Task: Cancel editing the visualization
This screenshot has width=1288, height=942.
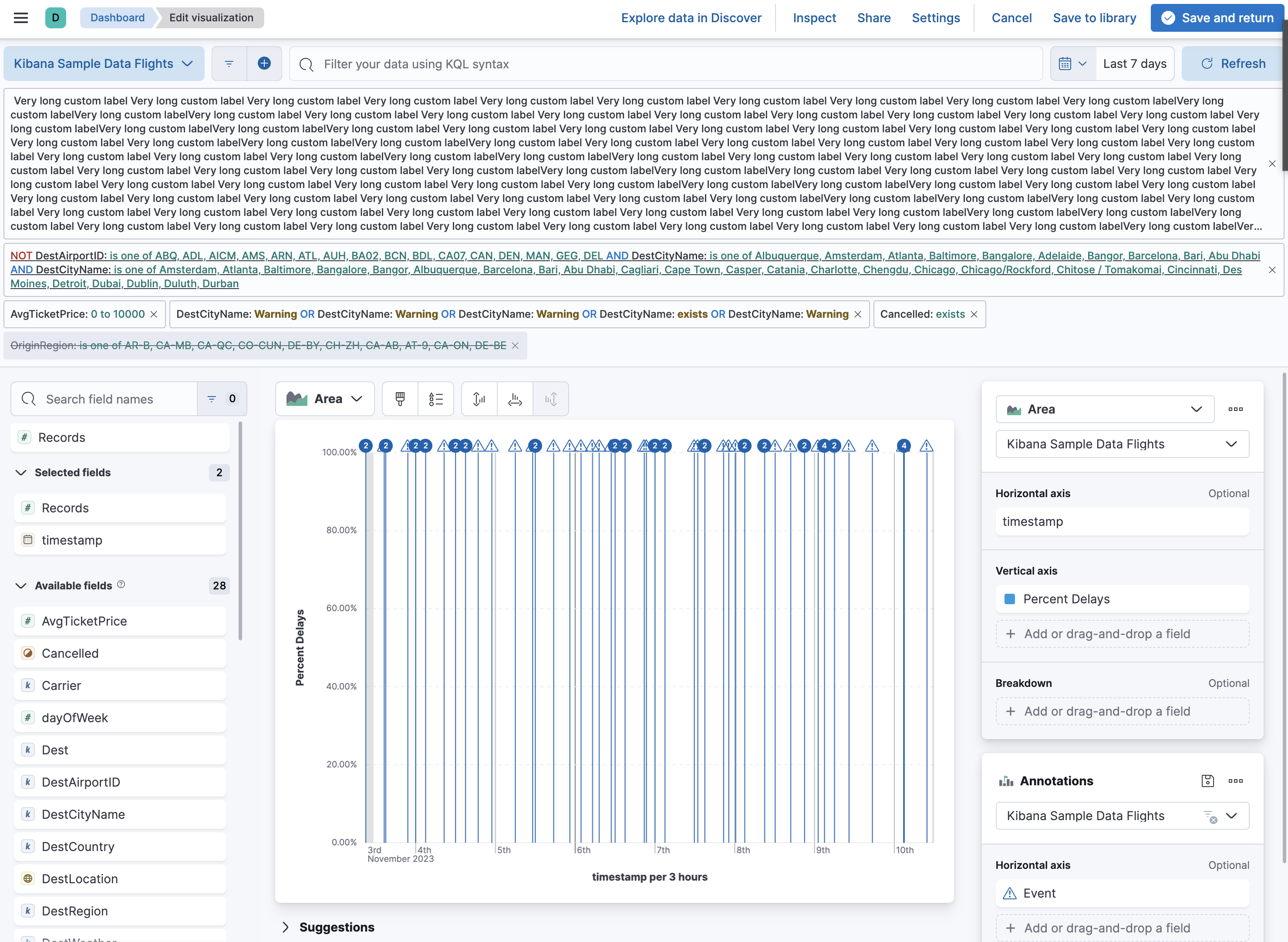Action: pyautogui.click(x=1012, y=18)
